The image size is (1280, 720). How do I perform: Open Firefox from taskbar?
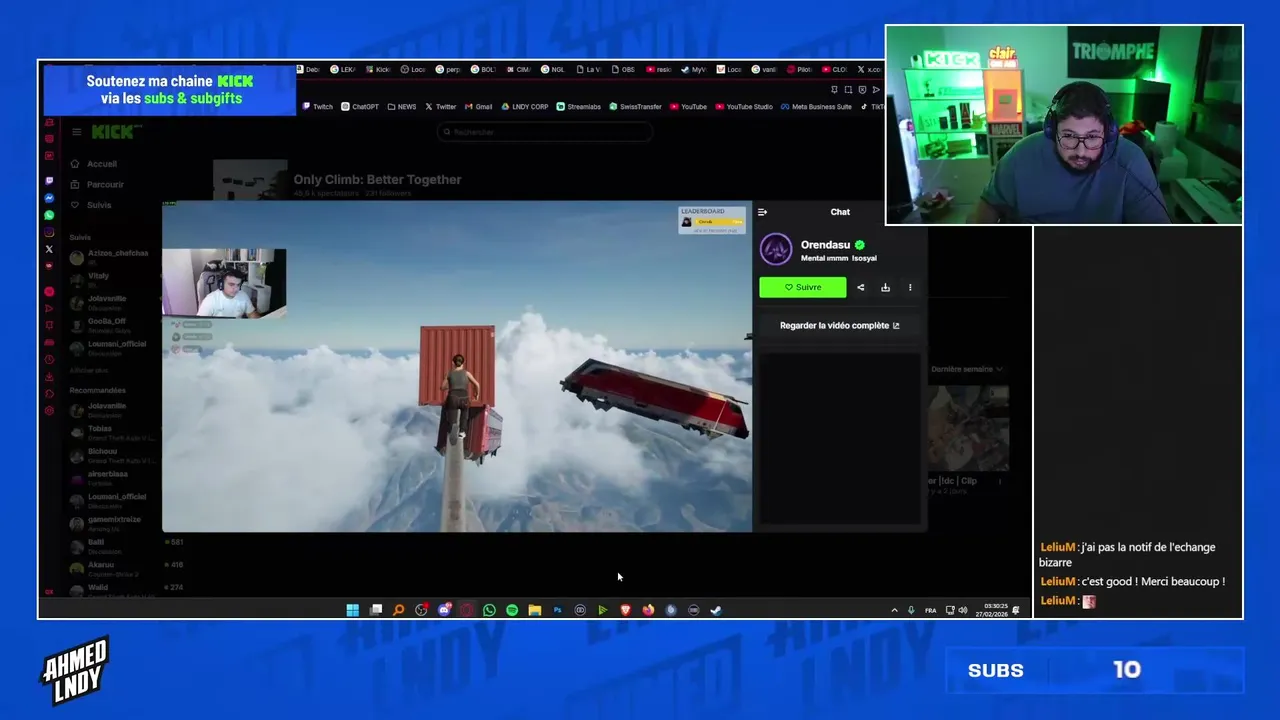(x=648, y=610)
